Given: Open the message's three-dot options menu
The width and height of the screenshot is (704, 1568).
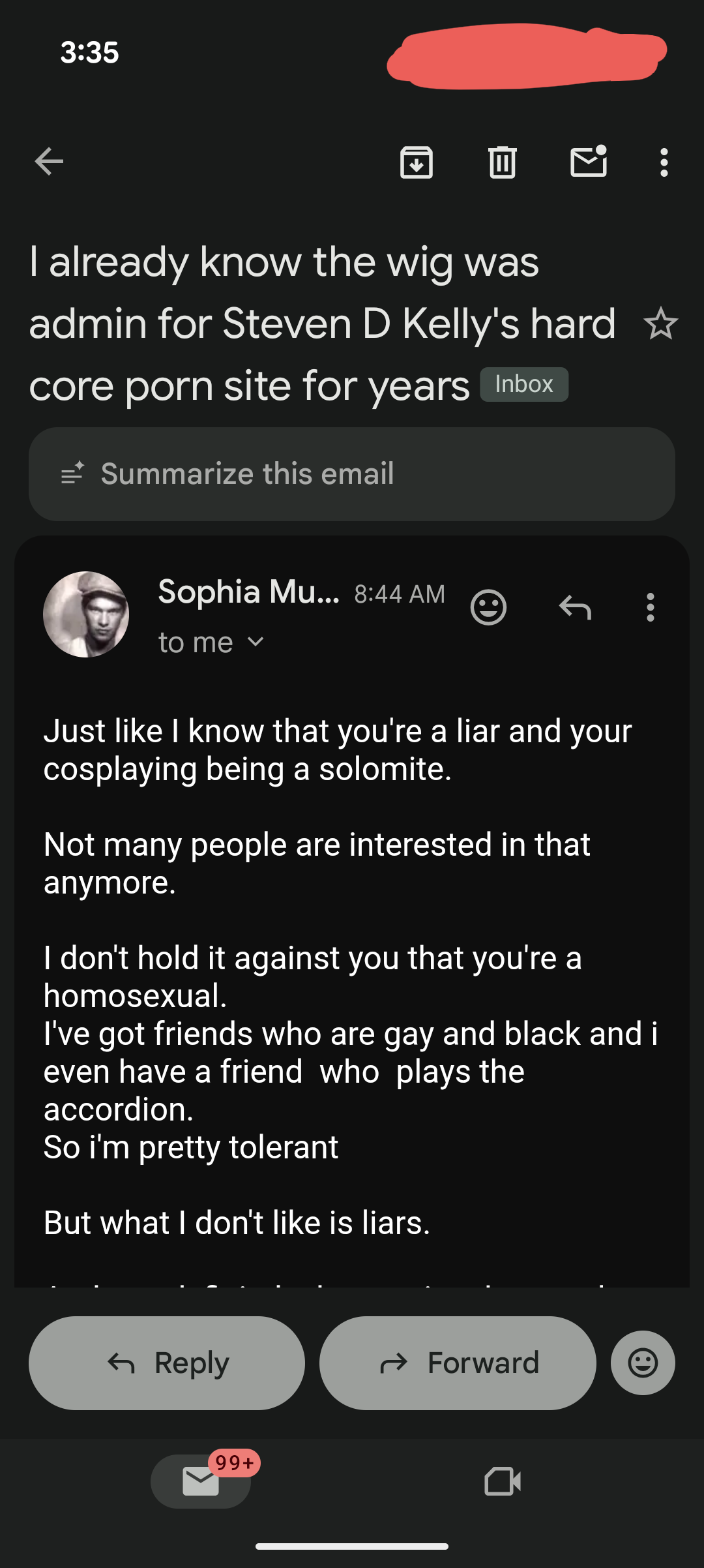Looking at the screenshot, I should [650, 608].
